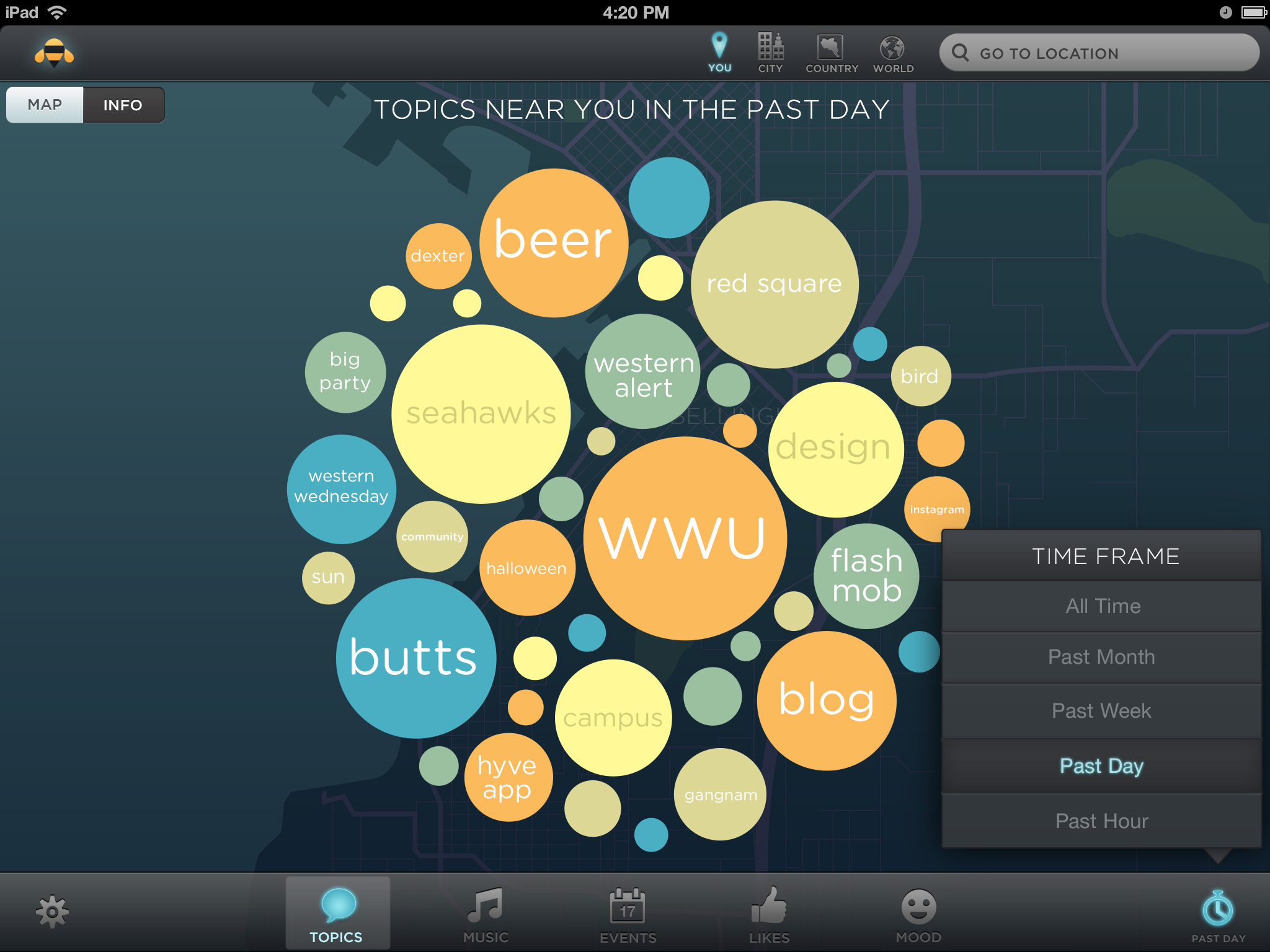Tap the hyve app topic bubble
The image size is (1270, 952).
click(x=508, y=777)
